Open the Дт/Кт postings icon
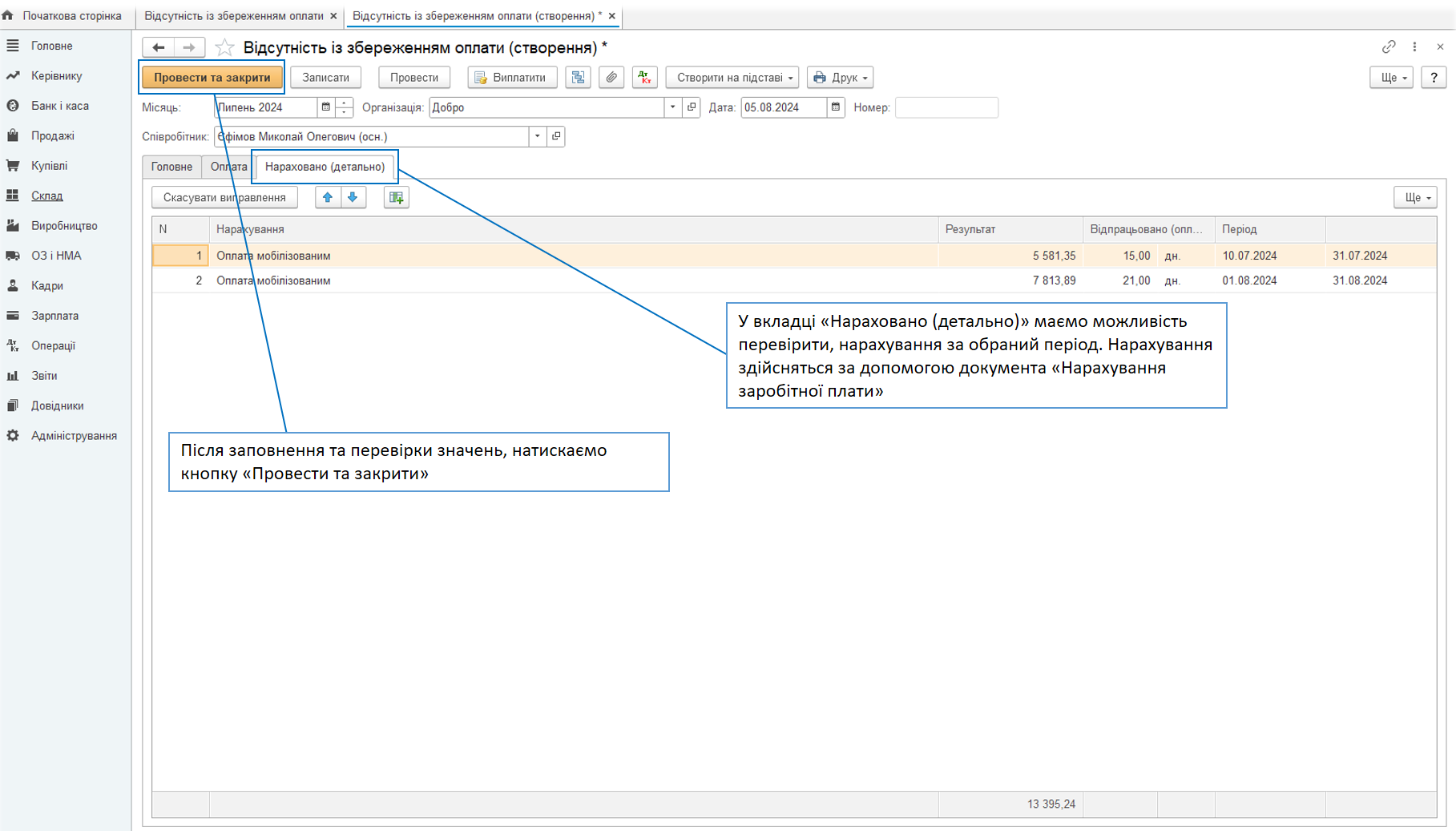The image size is (1456, 831). point(644,78)
